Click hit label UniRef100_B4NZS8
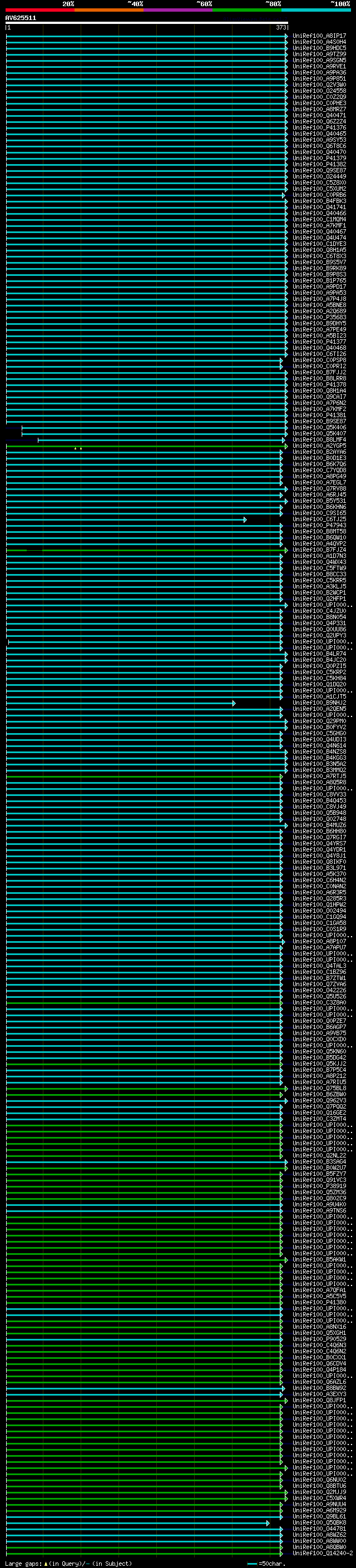The image size is (356, 1568). coord(319,752)
